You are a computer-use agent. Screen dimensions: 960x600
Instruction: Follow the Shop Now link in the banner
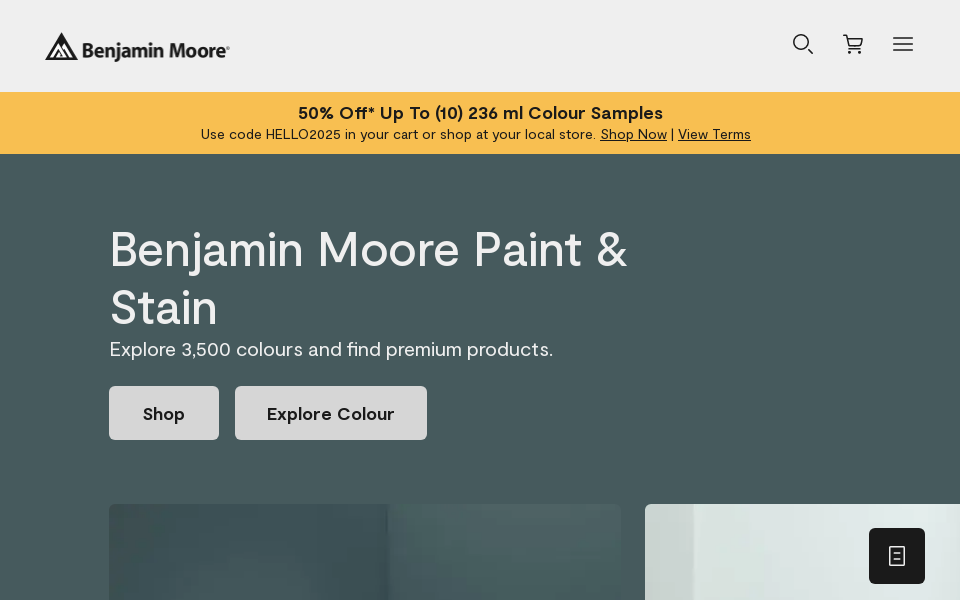(x=633, y=134)
